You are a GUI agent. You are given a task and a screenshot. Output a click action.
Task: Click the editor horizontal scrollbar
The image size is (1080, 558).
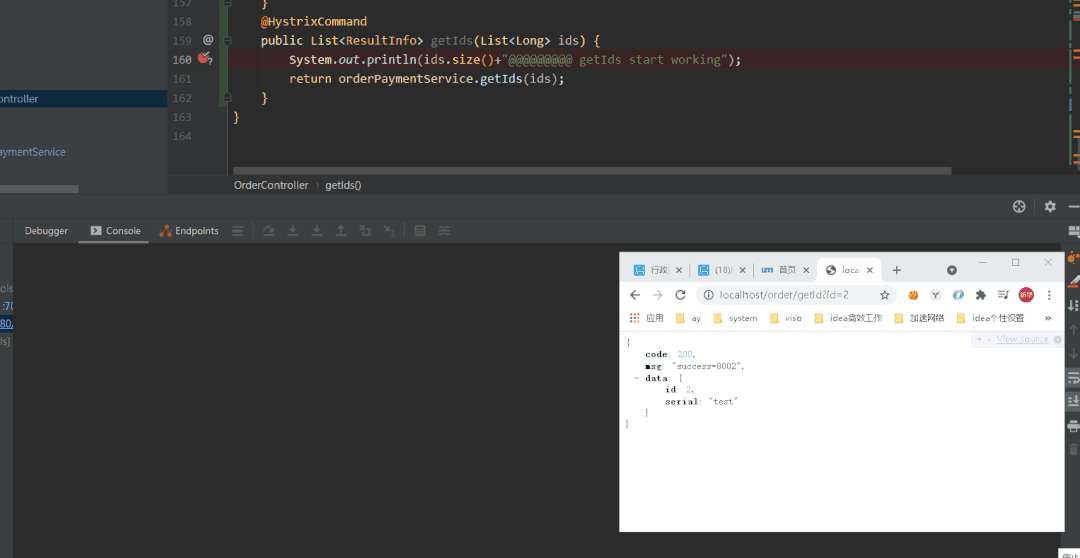click(x=592, y=170)
